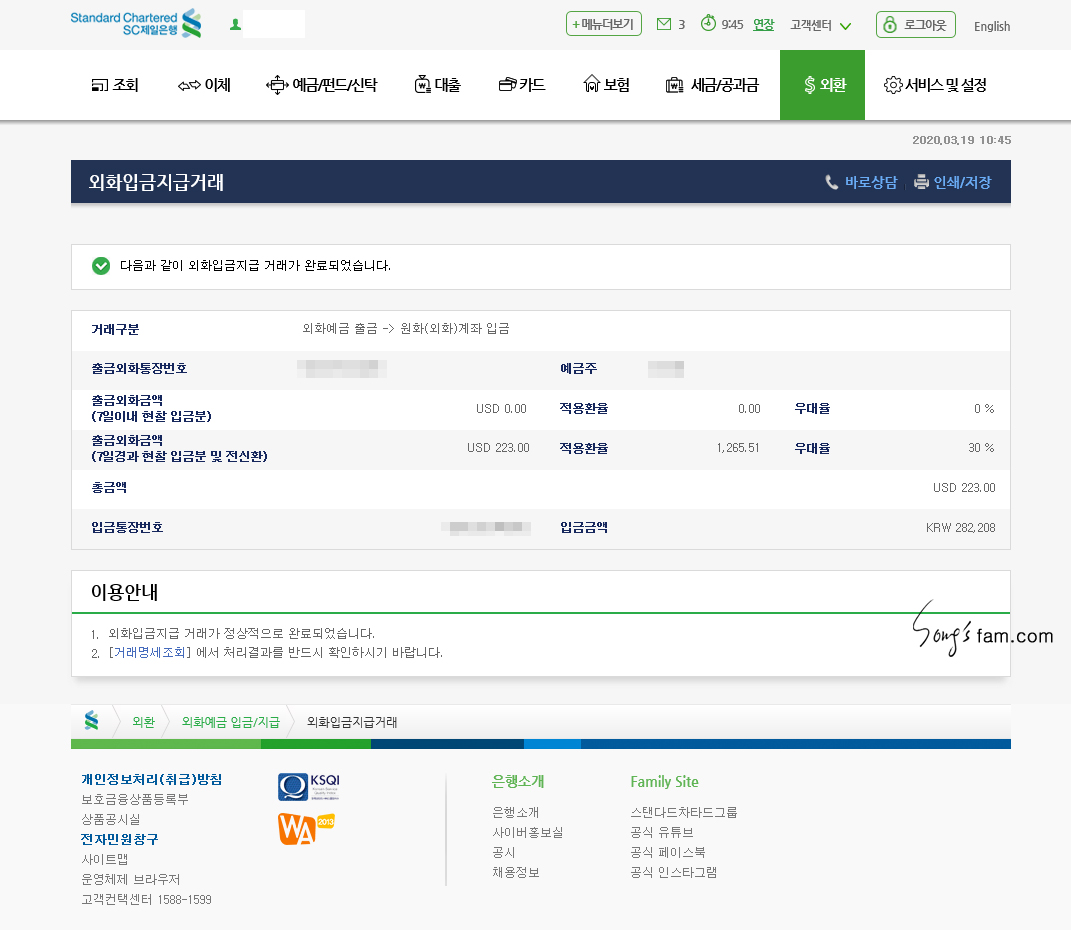This screenshot has height=930, width=1071.
Task: Click the KSQI certification badge
Action: coord(309,787)
